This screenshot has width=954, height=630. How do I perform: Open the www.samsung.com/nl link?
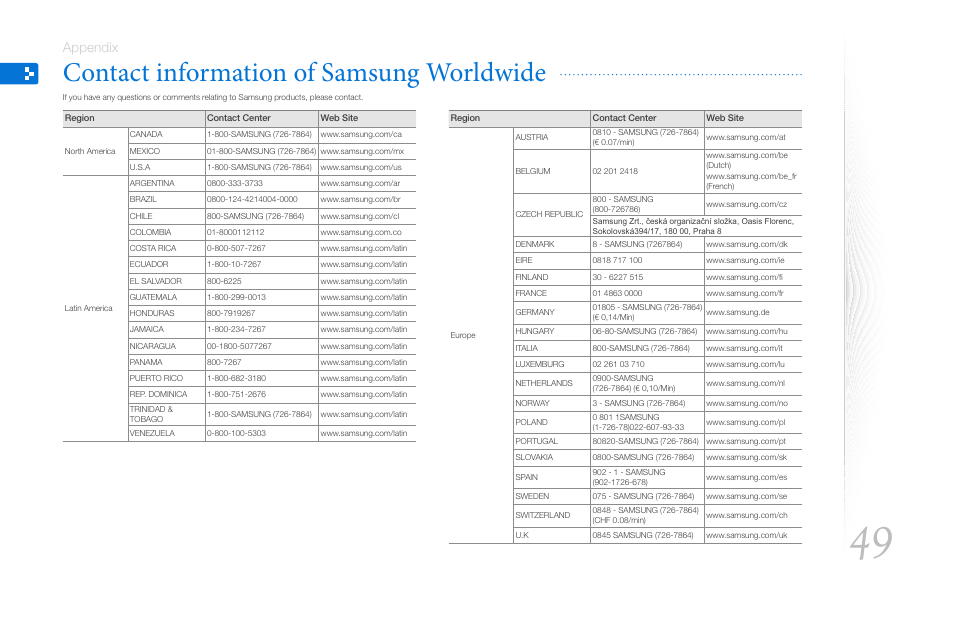pos(745,383)
